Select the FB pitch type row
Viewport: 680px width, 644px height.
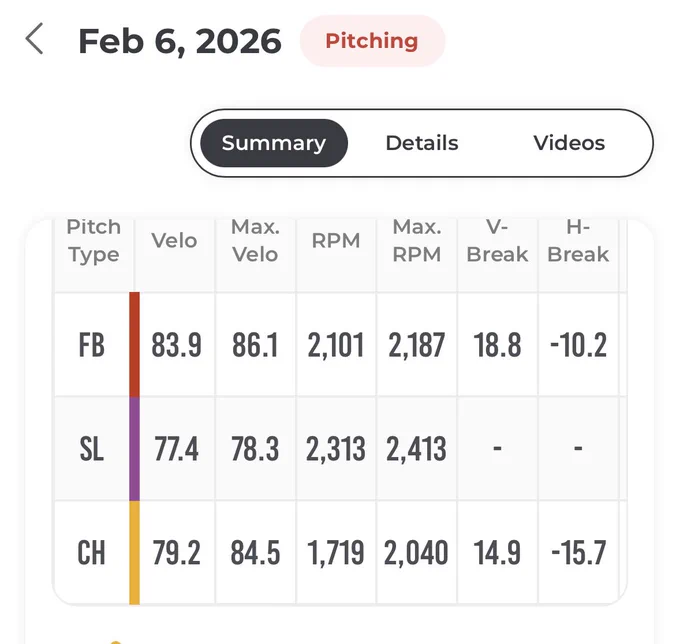pyautogui.click(x=340, y=345)
